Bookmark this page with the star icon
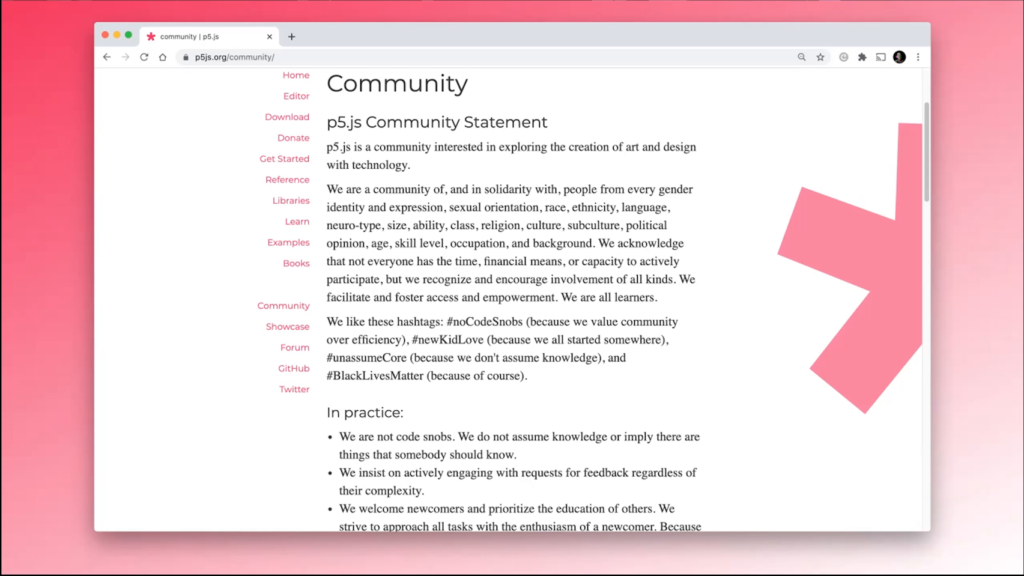The width and height of the screenshot is (1024, 576). (x=820, y=57)
